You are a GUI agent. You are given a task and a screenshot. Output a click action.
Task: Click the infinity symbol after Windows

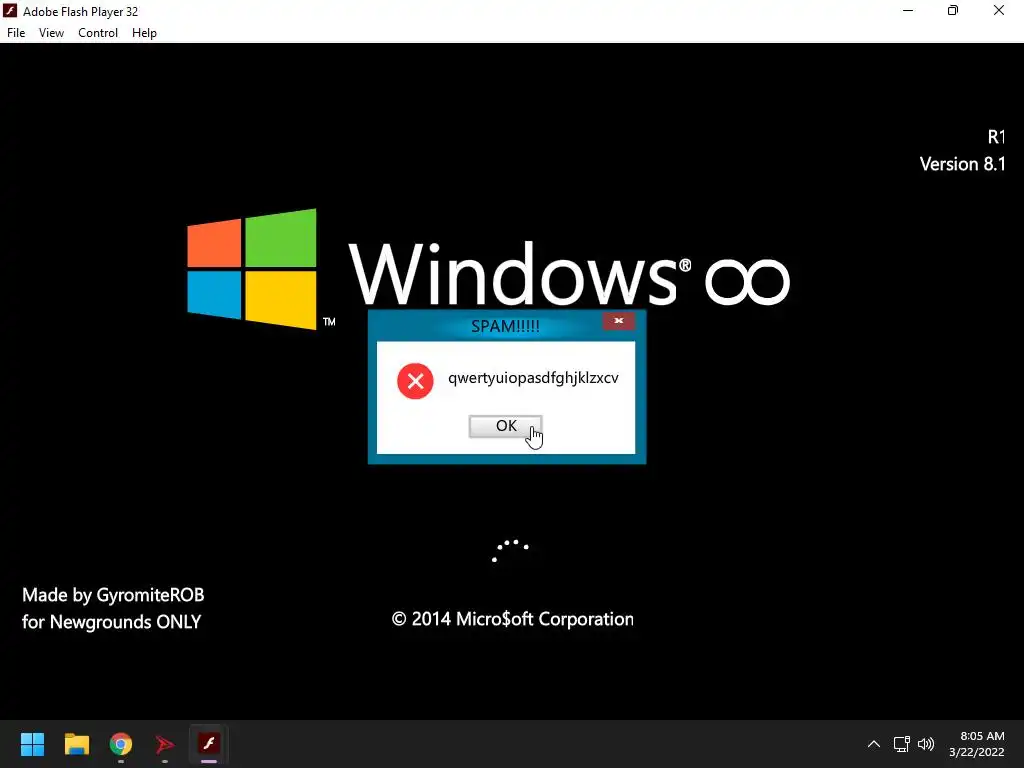click(747, 281)
